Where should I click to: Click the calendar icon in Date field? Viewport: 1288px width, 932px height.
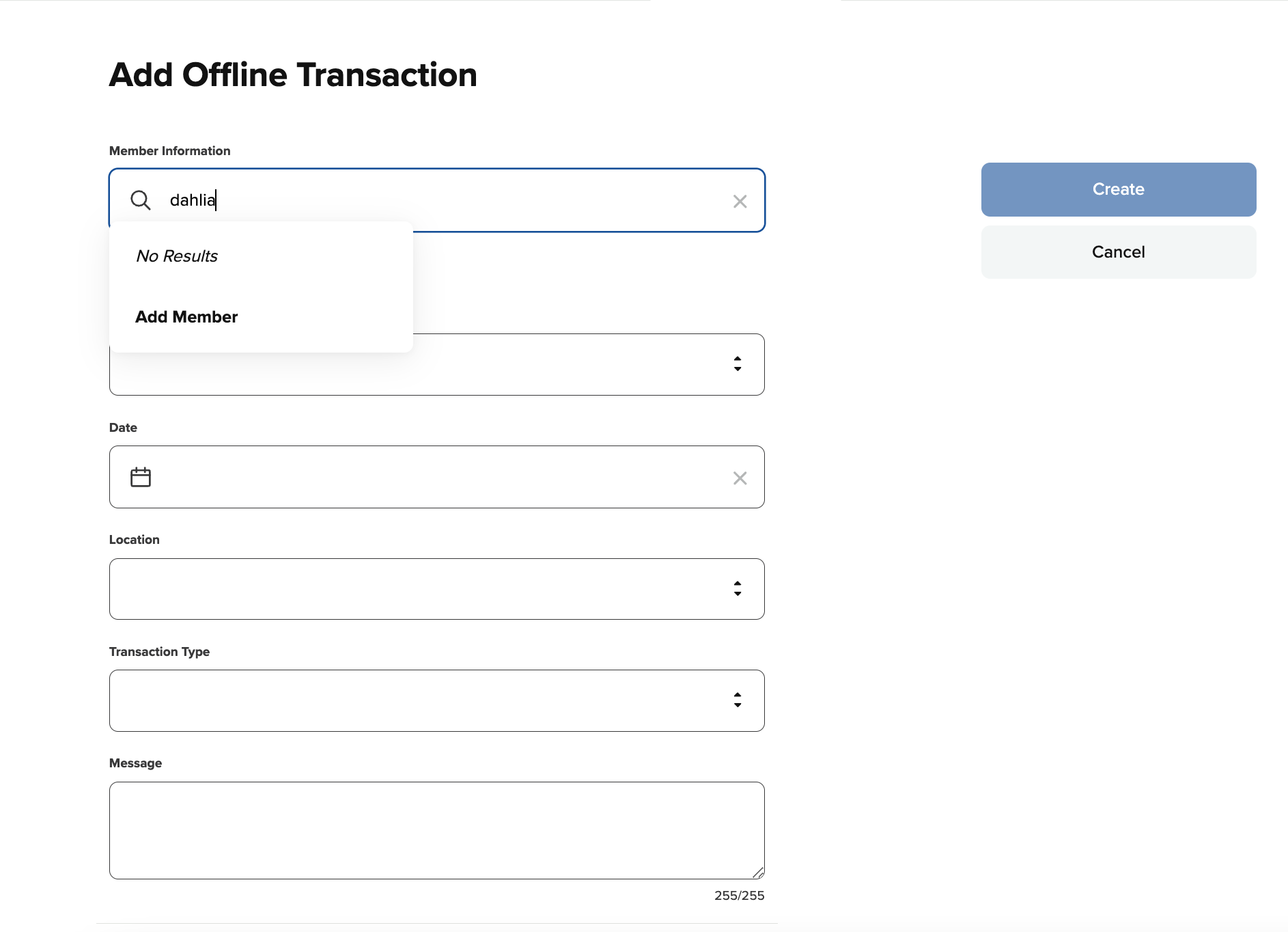point(141,477)
